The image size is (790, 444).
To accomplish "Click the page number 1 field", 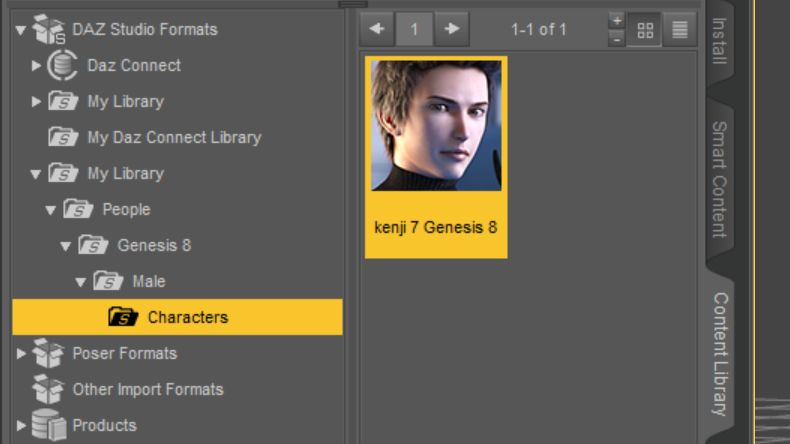I will coord(414,29).
